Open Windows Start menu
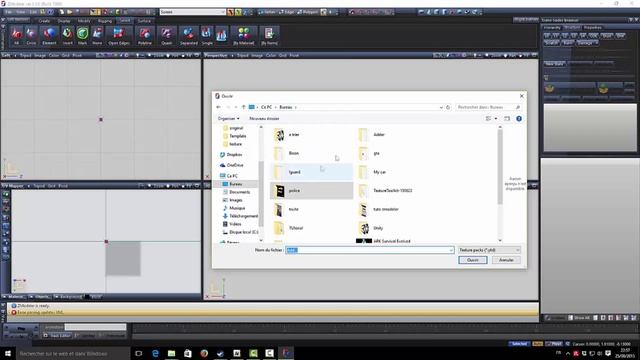Screen dimensions: 640x360 pyautogui.click(x=8, y=353)
